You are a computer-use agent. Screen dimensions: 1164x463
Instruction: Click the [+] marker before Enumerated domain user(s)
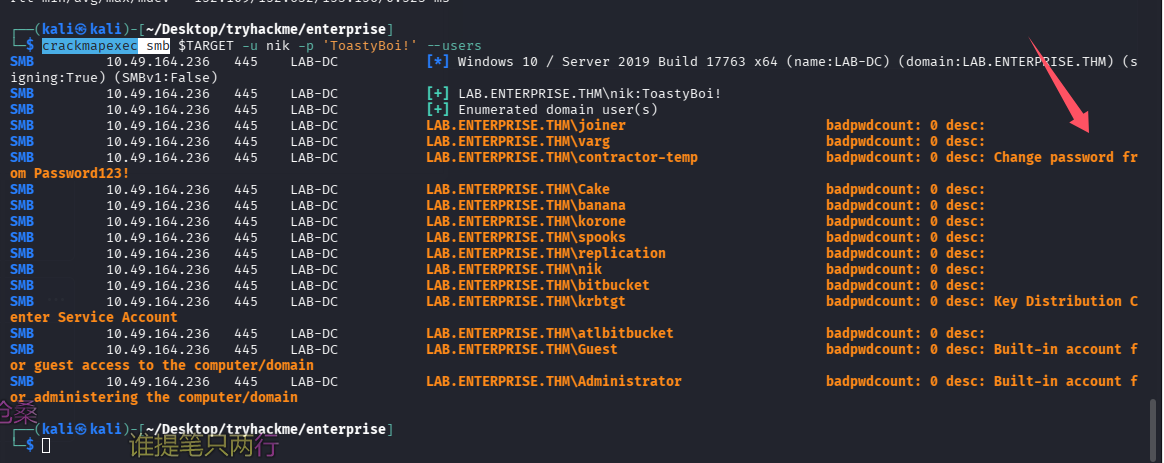[437, 109]
